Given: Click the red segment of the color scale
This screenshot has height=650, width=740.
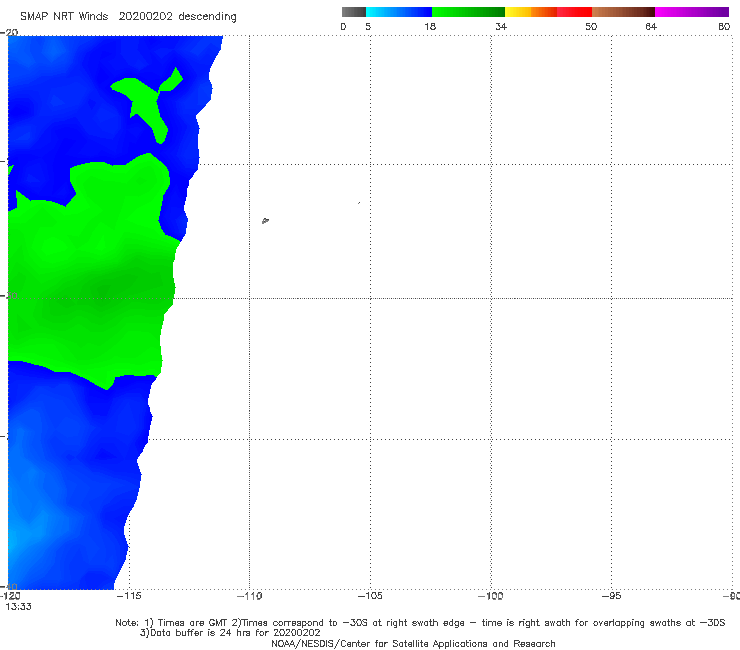Looking at the screenshot, I should pyautogui.click(x=574, y=12).
